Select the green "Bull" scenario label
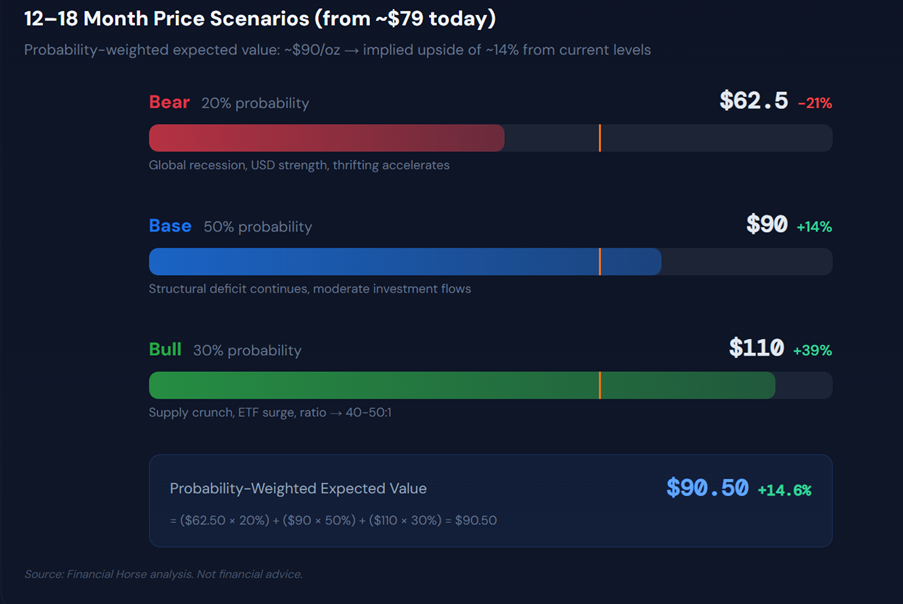 tap(165, 350)
